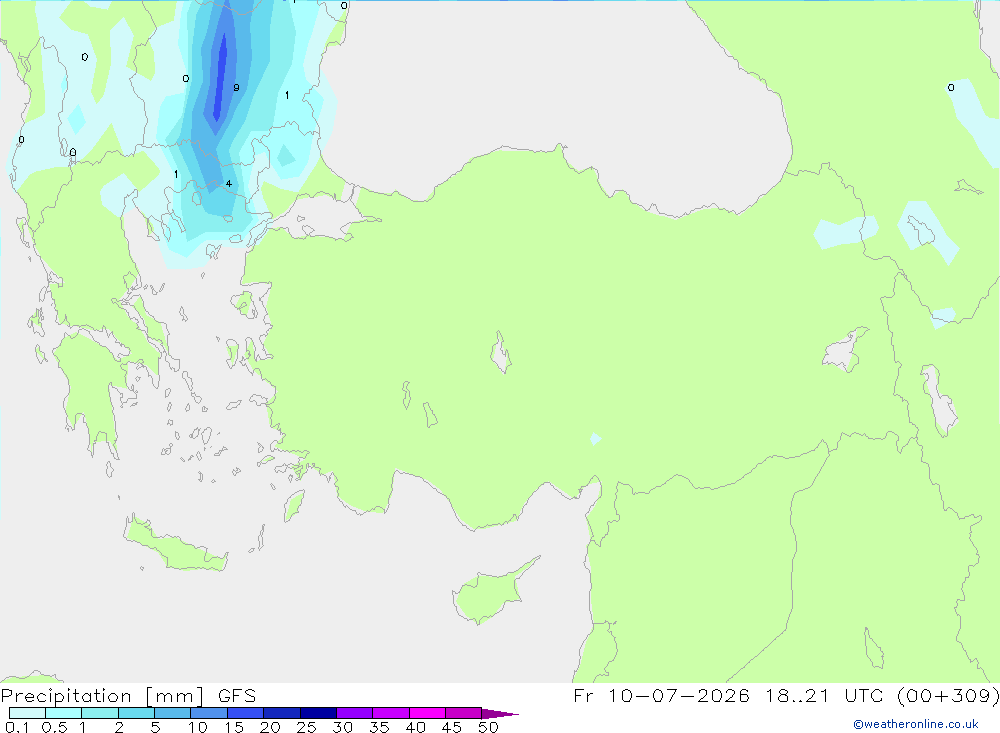Viewport: 1000px width, 733px height.
Task: Click the 40–45 mm legend color swatch
Action: pyautogui.click(x=427, y=713)
